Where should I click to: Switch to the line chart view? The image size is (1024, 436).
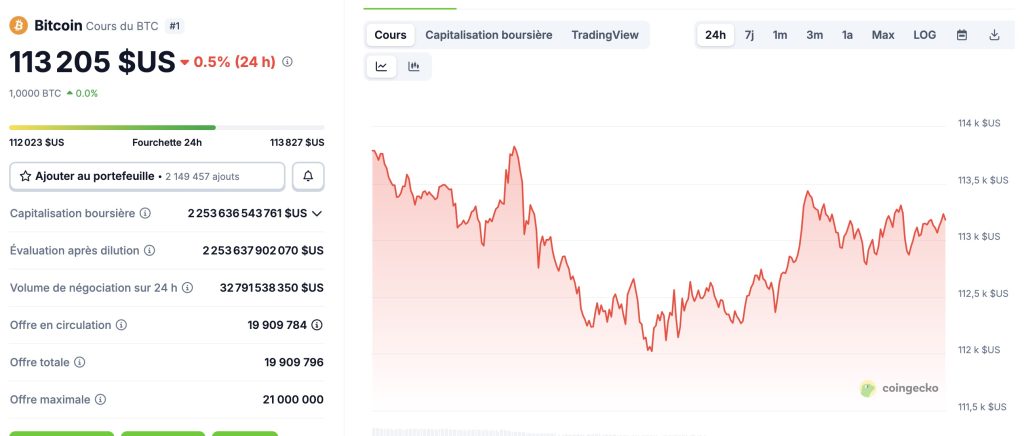tap(382, 67)
